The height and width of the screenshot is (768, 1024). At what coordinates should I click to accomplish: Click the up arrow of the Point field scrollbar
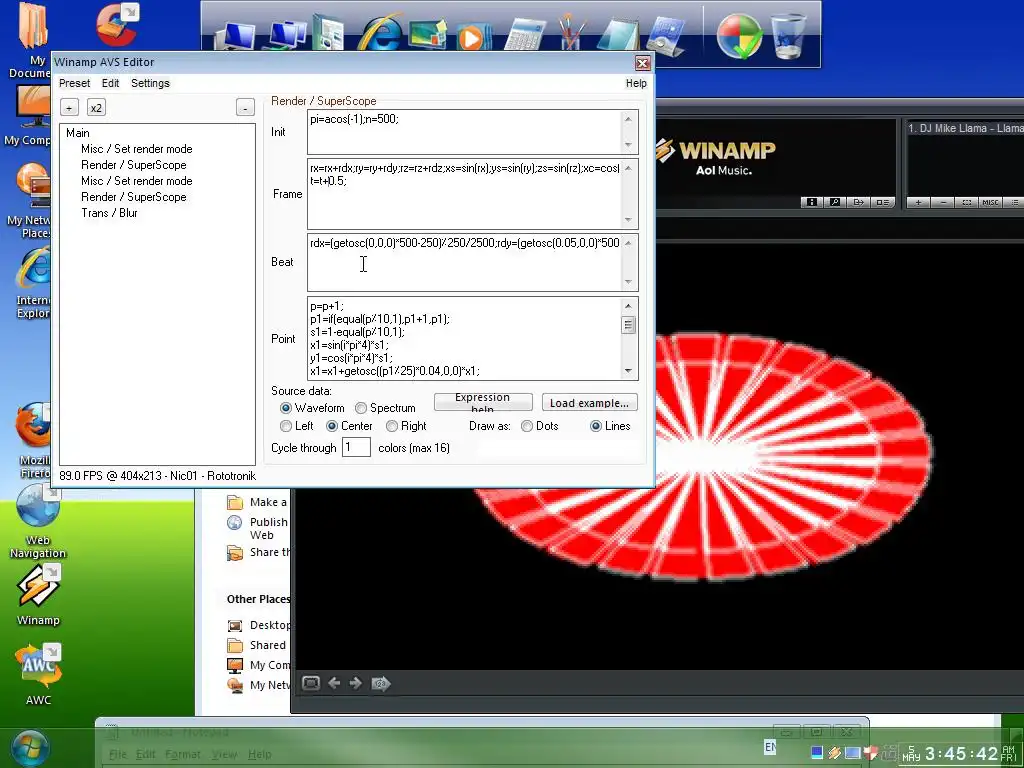(628, 306)
